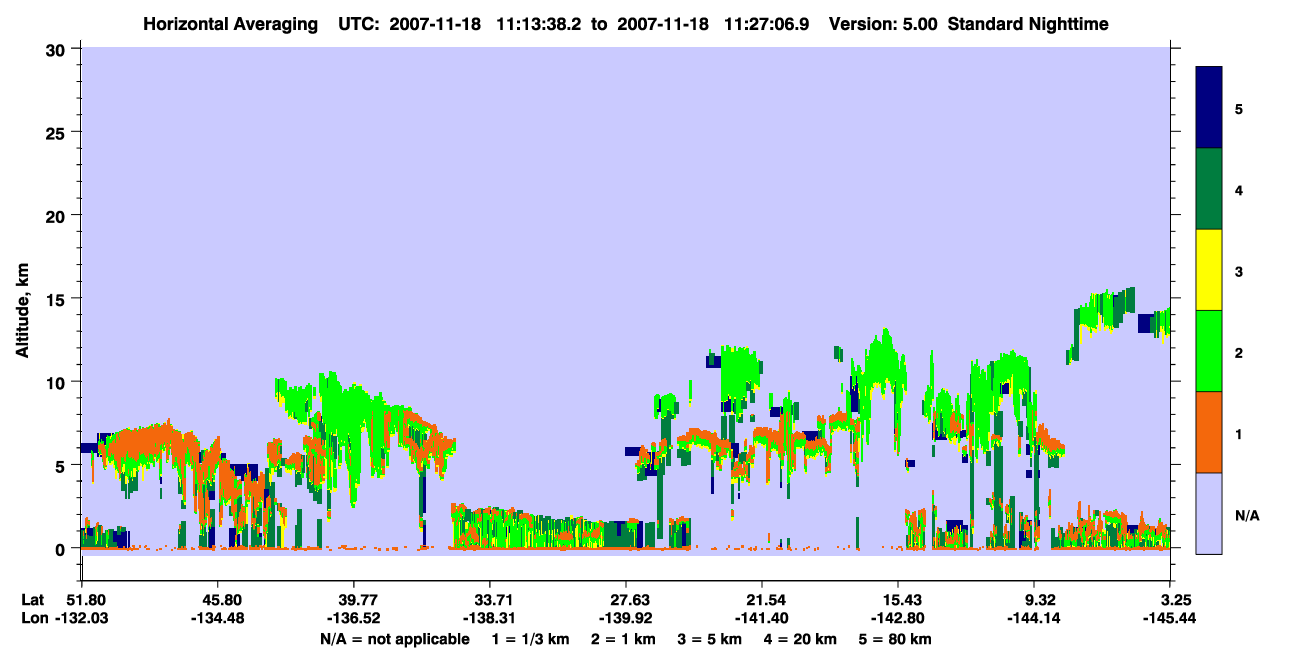1300x667 pixels.
Task: Click longitude value -136.52
Action: [353, 618]
